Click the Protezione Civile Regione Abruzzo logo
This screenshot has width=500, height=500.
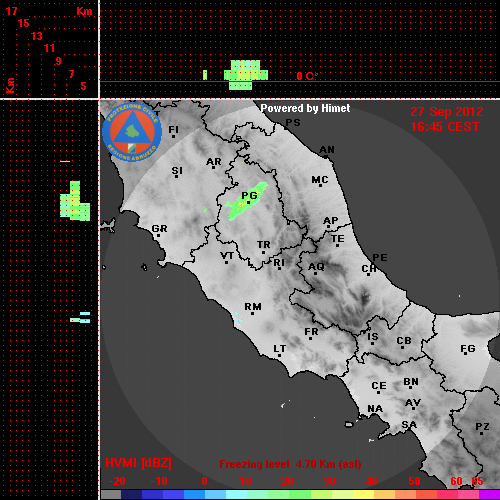tap(132, 133)
